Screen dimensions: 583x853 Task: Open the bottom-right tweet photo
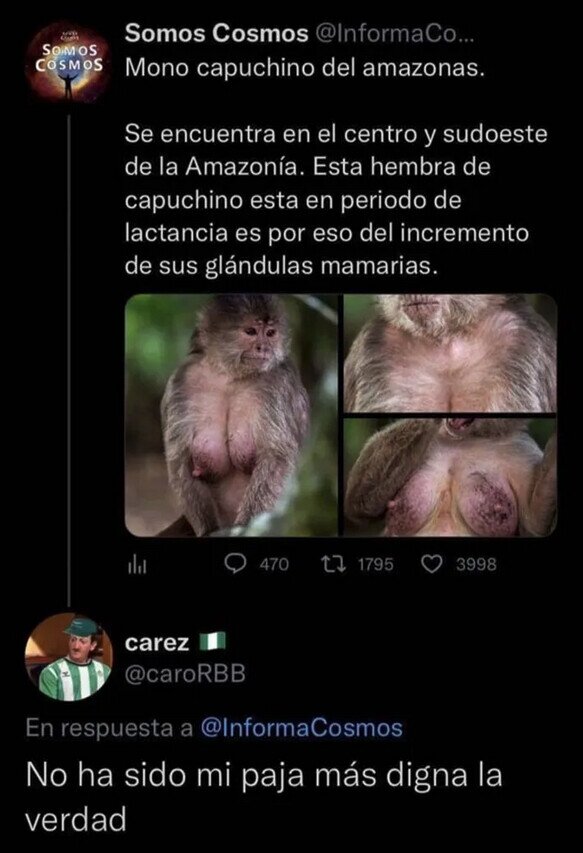point(450,477)
